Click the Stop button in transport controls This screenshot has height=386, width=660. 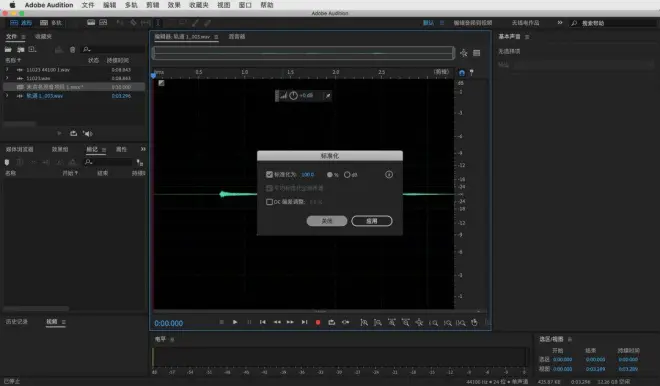click(221, 322)
